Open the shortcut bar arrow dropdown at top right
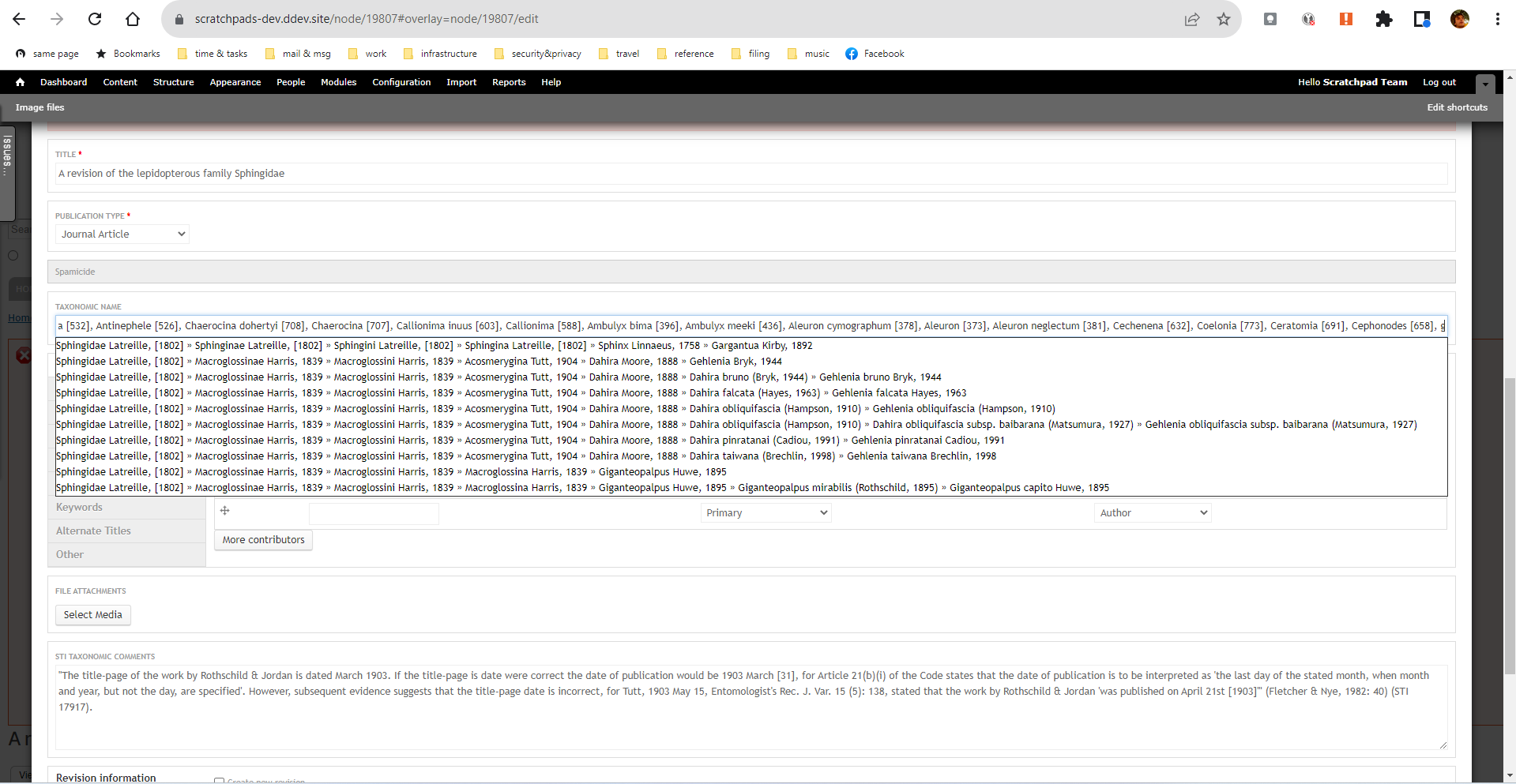This screenshot has width=1516, height=784. [x=1485, y=83]
